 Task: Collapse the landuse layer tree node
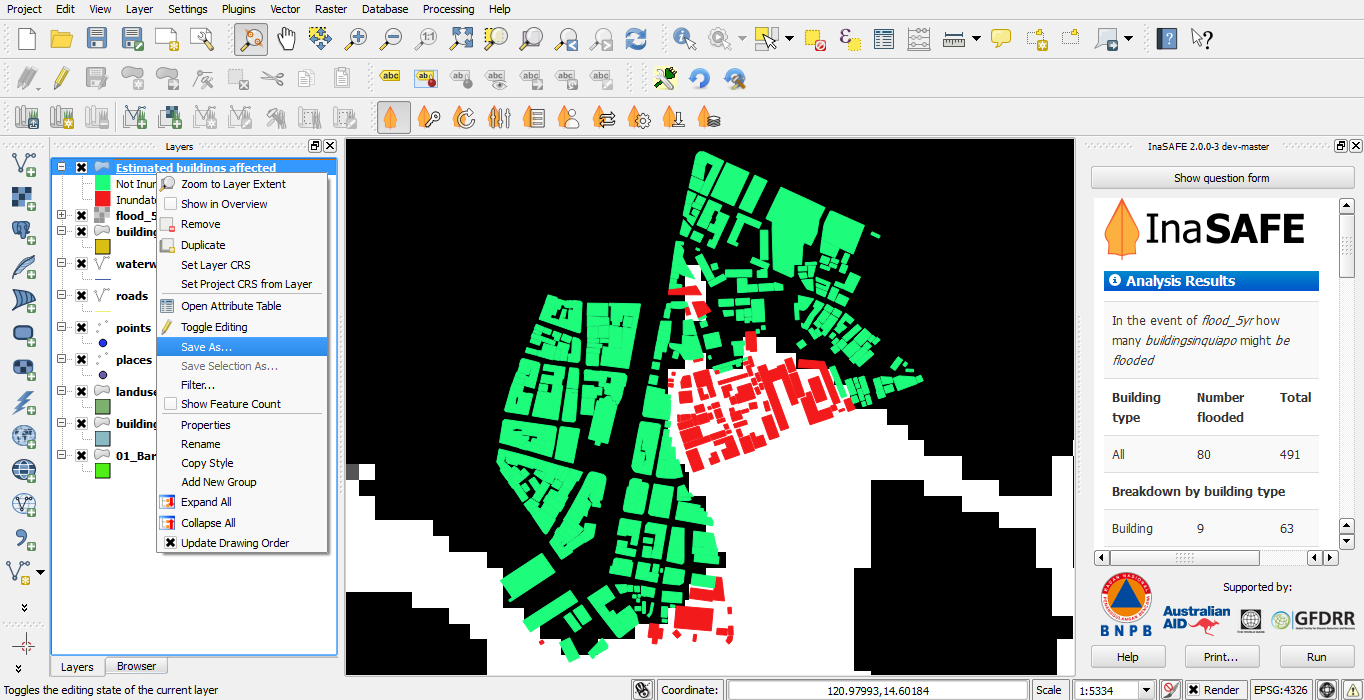pyautogui.click(x=62, y=392)
